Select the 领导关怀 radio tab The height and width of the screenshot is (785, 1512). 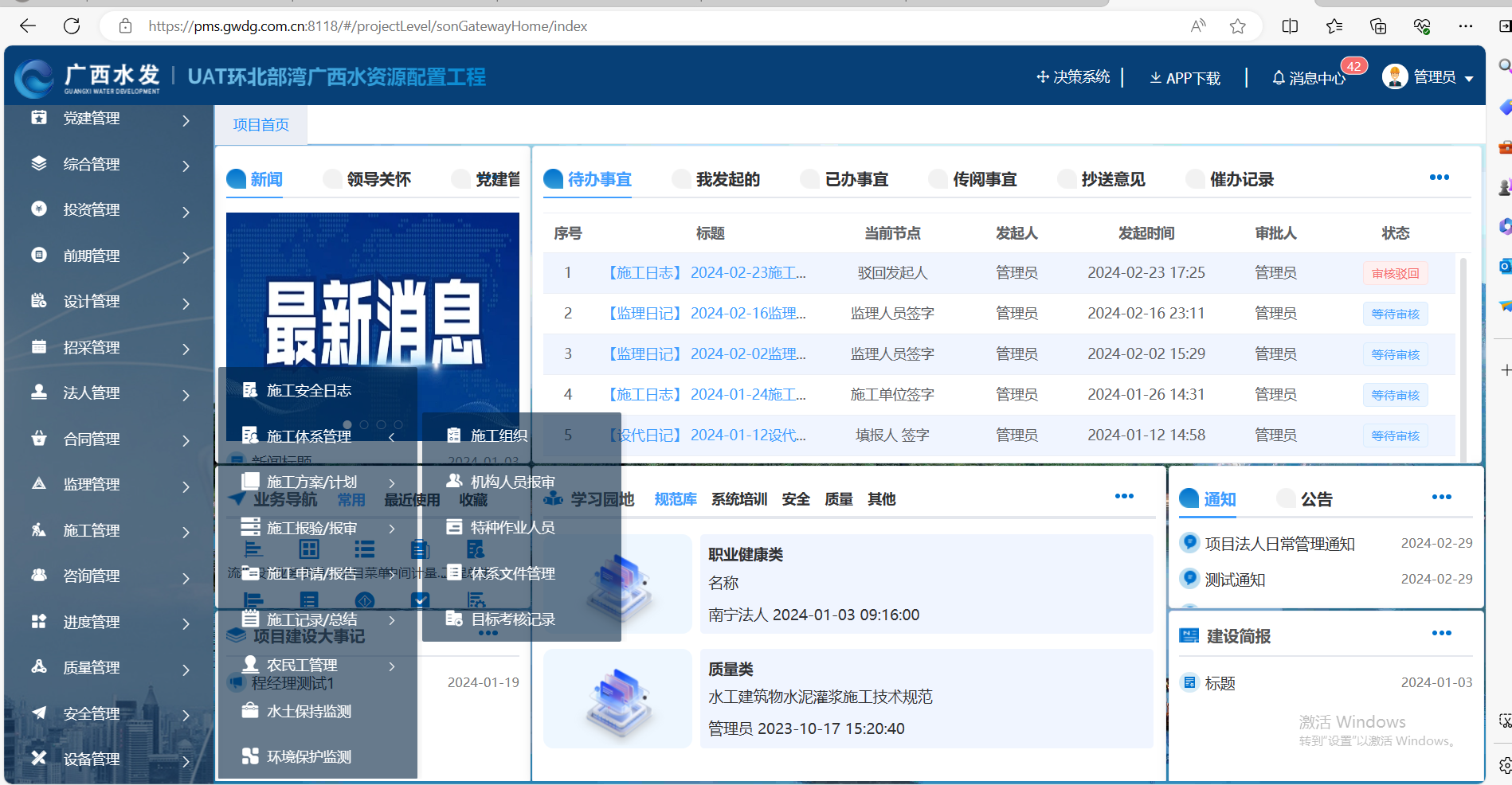click(367, 179)
